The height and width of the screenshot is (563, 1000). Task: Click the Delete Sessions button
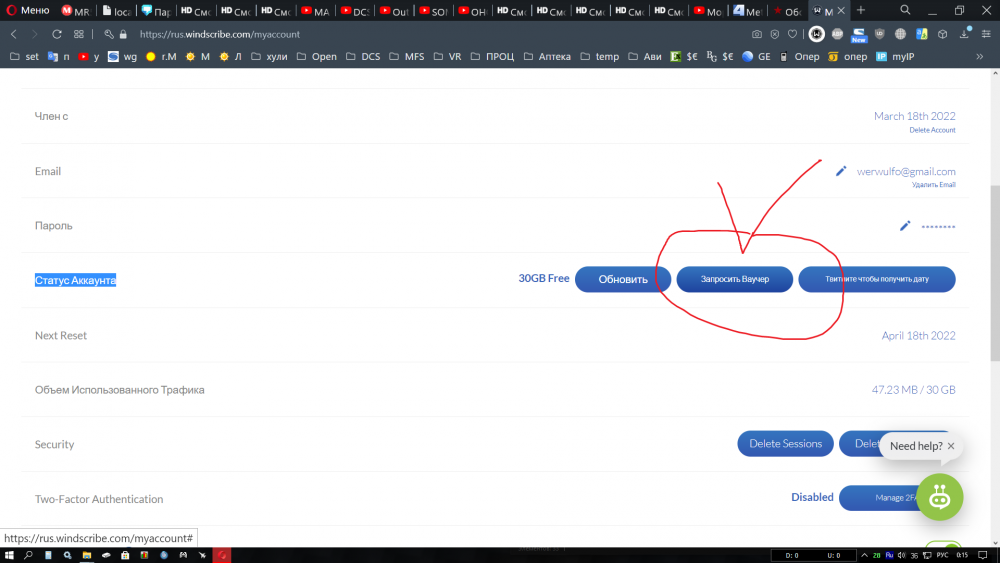click(x=785, y=444)
